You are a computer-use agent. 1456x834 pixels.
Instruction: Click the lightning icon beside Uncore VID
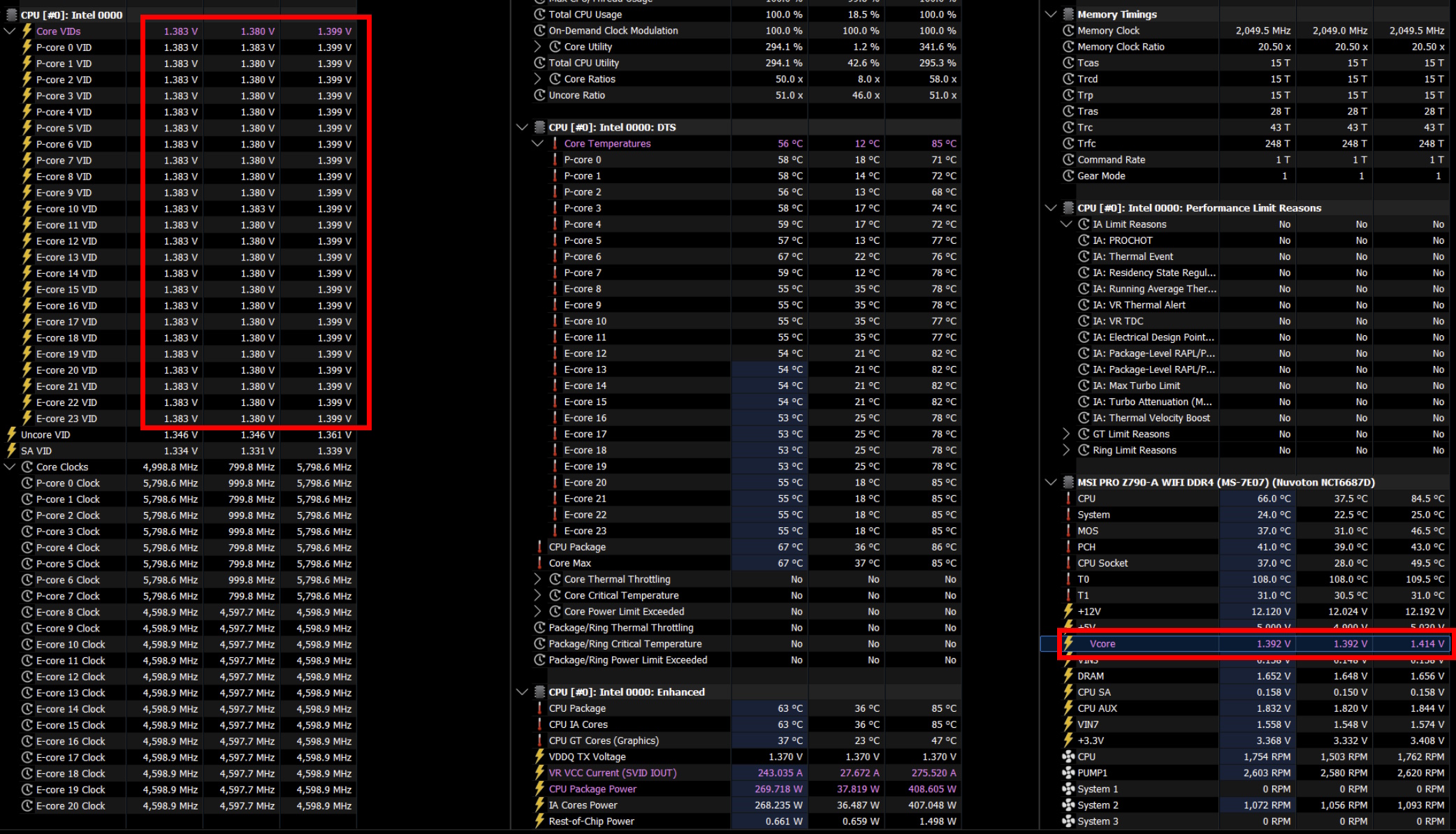[11, 434]
